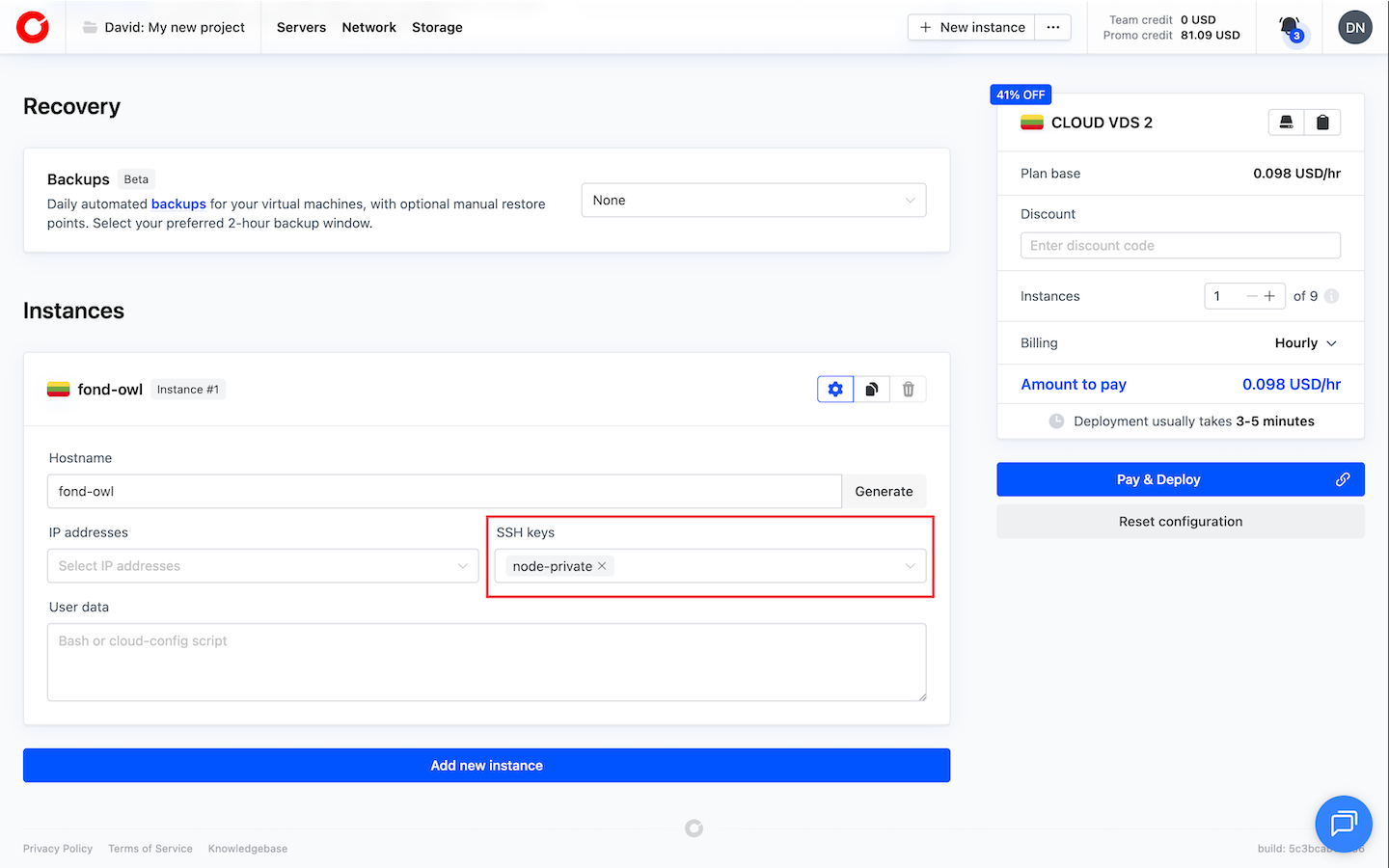Open the DN user avatar menu

1354,27
